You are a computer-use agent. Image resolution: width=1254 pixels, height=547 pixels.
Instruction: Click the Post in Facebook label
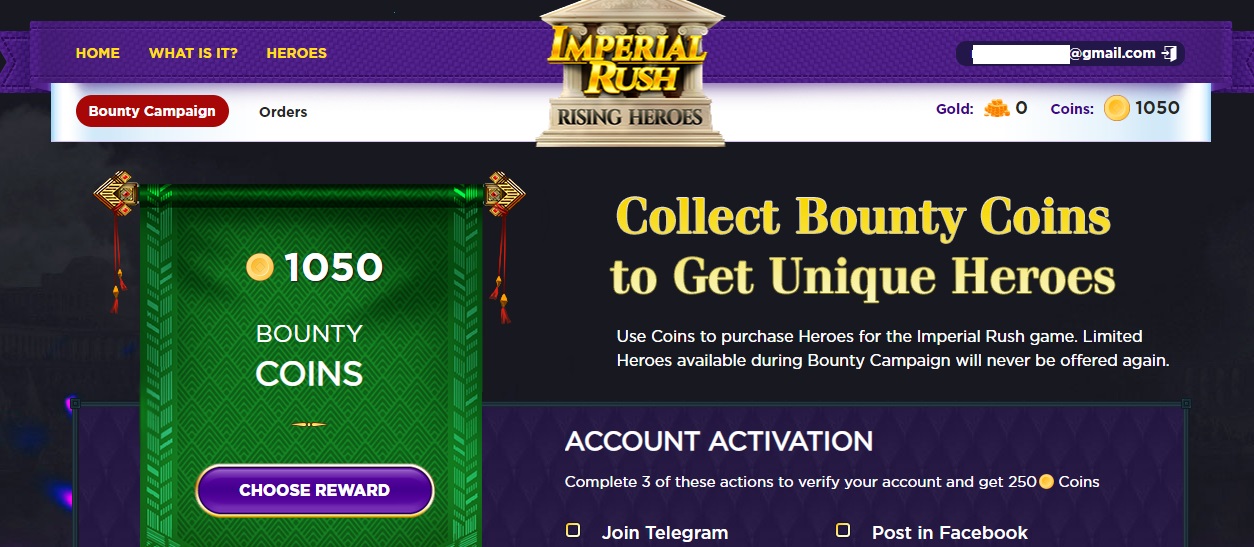[950, 533]
